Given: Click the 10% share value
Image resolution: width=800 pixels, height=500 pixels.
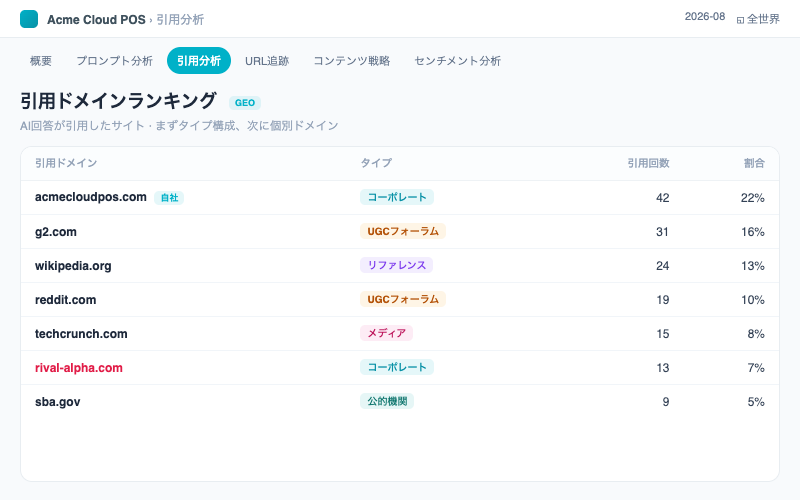Looking at the screenshot, I should point(753,300).
